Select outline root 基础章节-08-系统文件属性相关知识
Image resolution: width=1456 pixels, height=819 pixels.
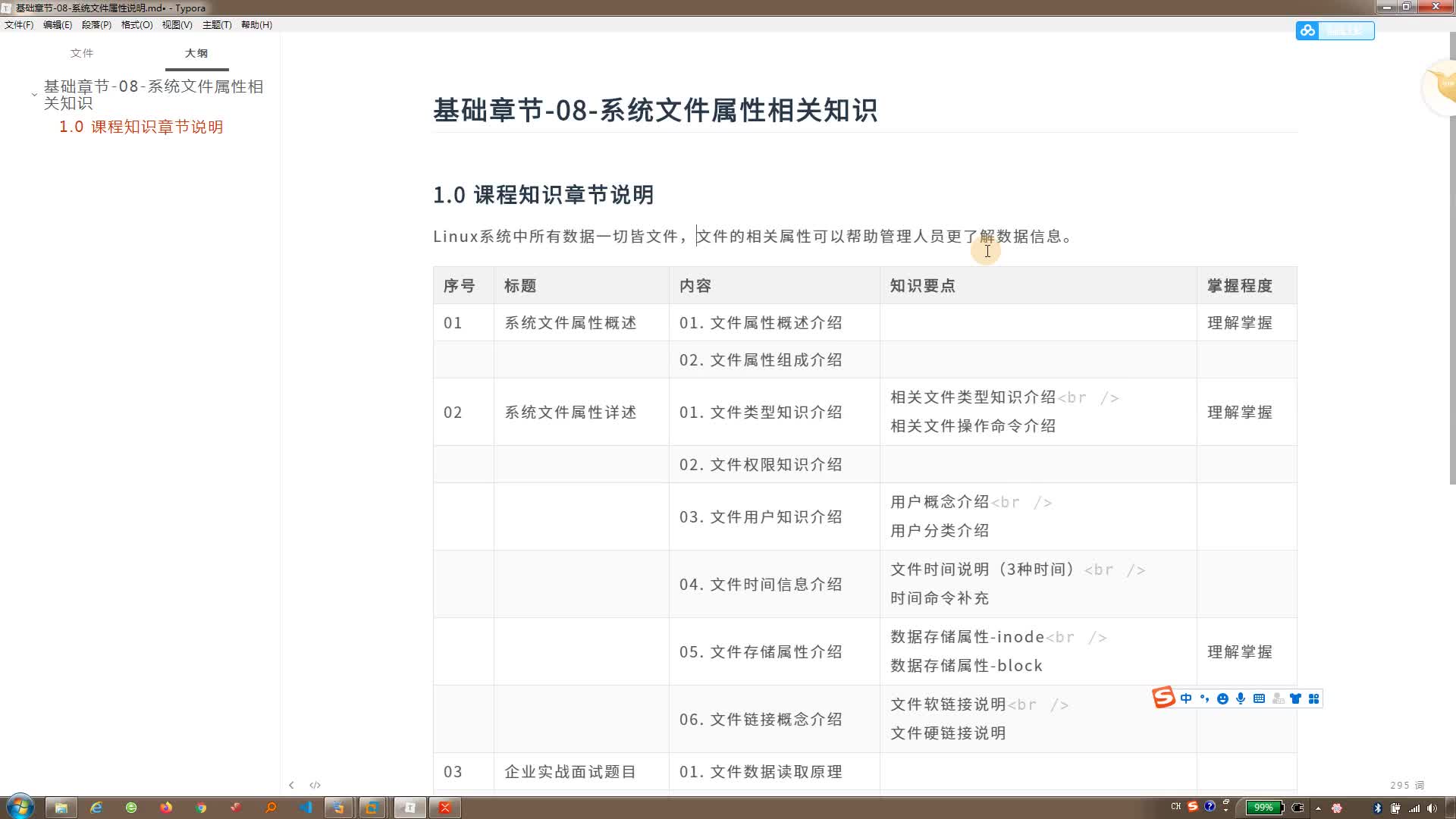[x=153, y=95]
